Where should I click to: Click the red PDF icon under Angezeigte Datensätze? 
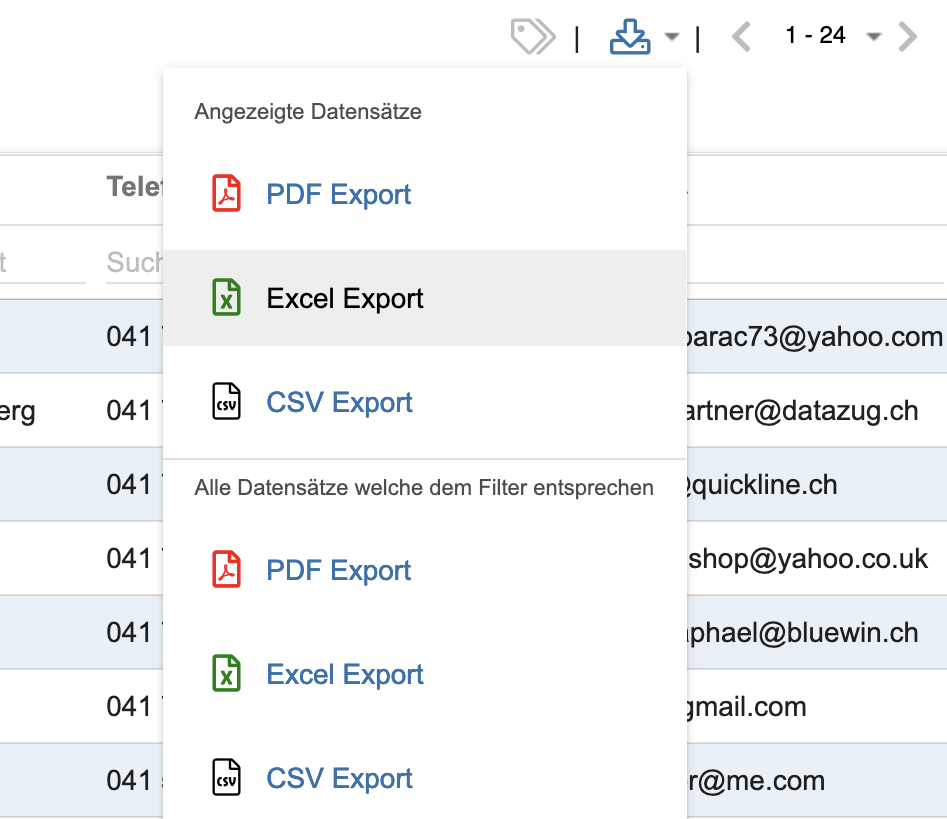(227, 194)
